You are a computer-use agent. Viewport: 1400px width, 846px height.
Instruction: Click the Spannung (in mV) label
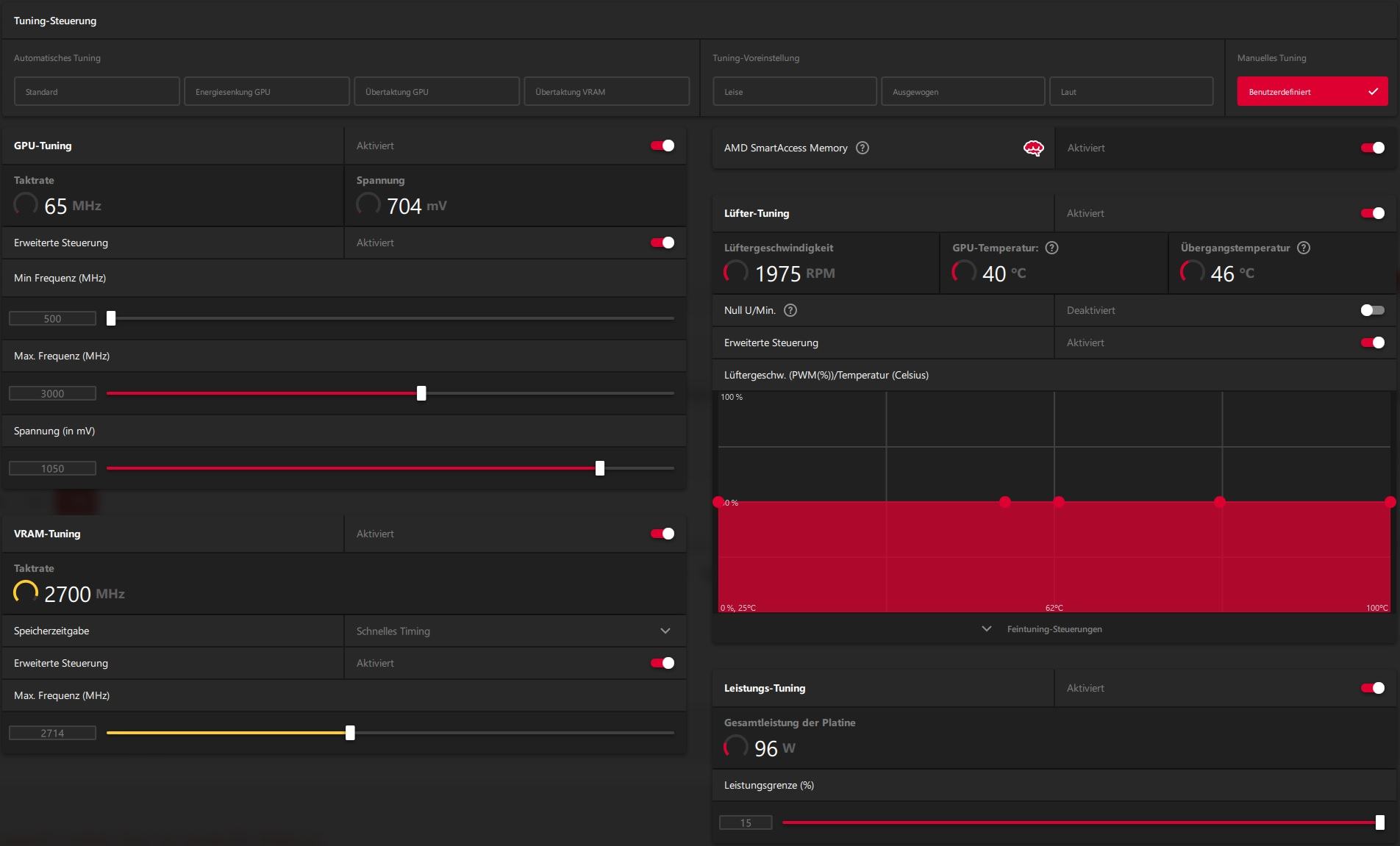(54, 431)
